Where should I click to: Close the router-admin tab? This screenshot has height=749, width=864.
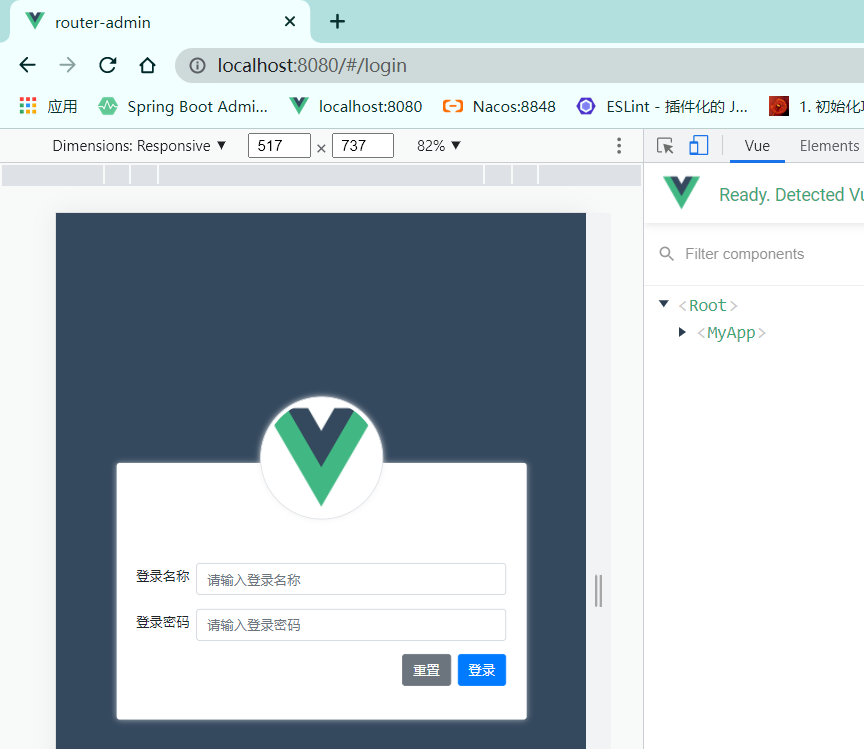290,21
